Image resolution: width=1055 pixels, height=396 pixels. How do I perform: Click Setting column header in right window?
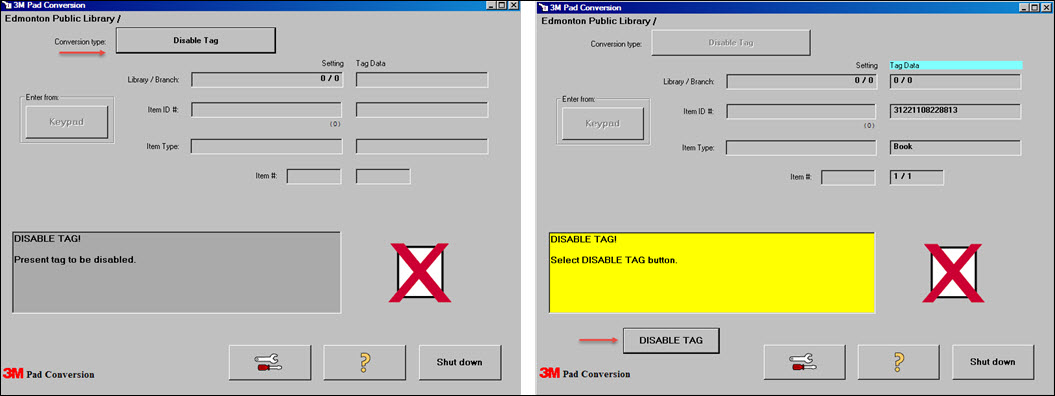[867, 66]
